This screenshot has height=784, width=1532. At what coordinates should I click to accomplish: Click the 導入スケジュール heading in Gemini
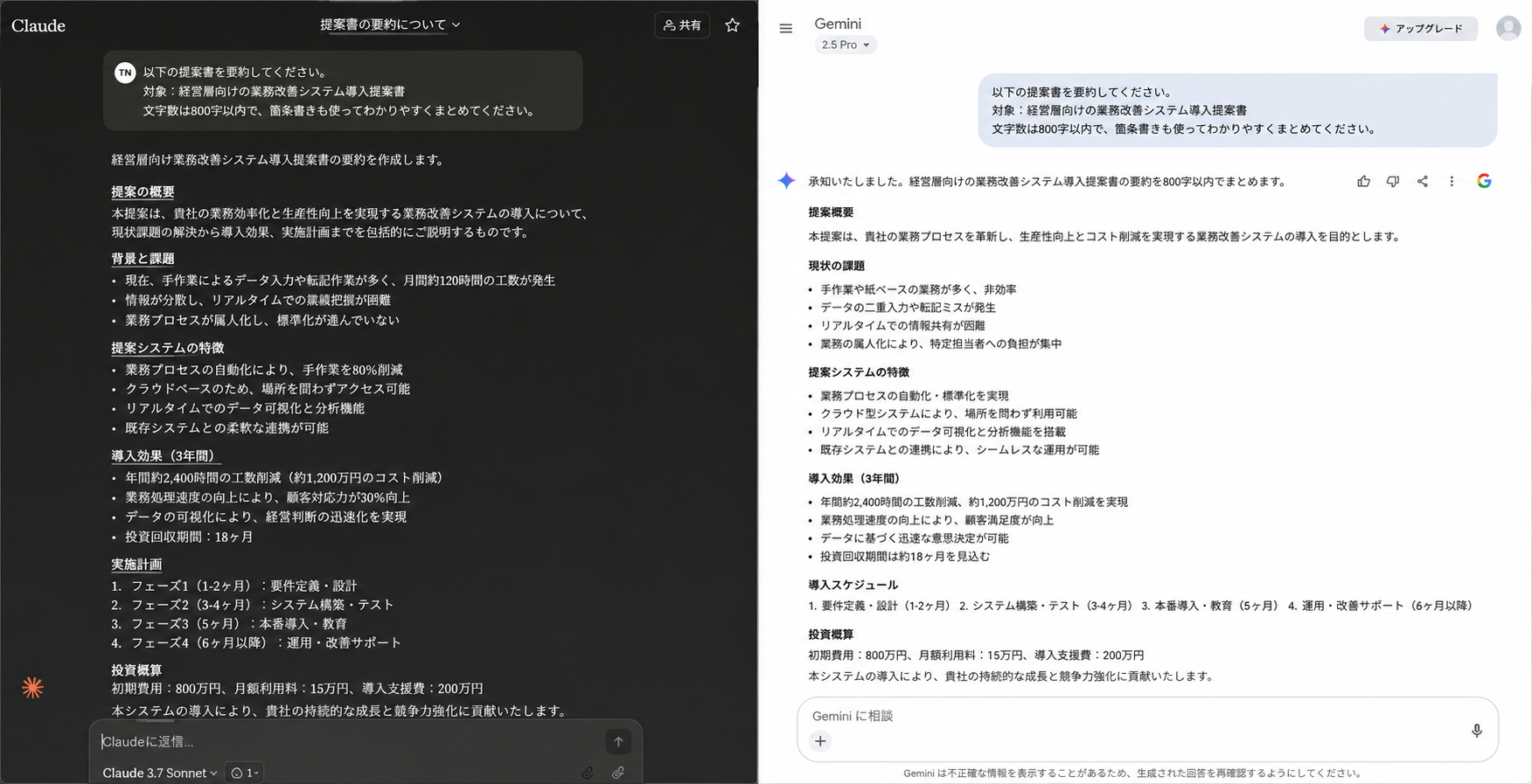coord(853,585)
